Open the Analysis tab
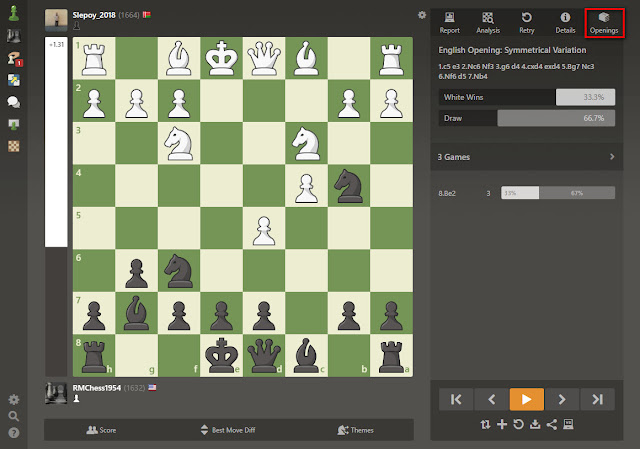 488,23
